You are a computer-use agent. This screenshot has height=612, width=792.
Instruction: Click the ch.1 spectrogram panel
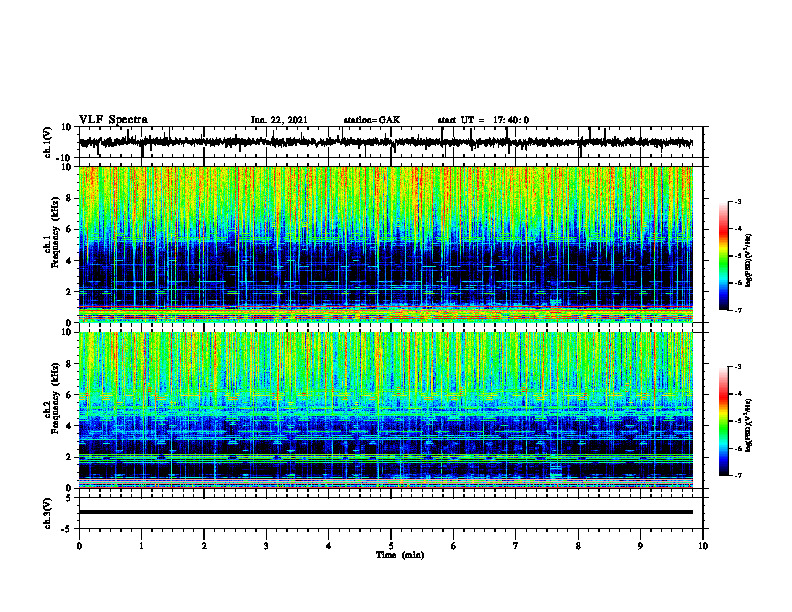coord(386,244)
